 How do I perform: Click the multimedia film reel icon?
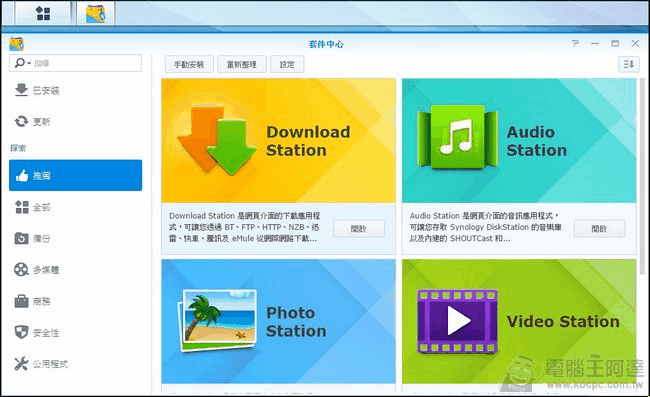(x=21, y=270)
